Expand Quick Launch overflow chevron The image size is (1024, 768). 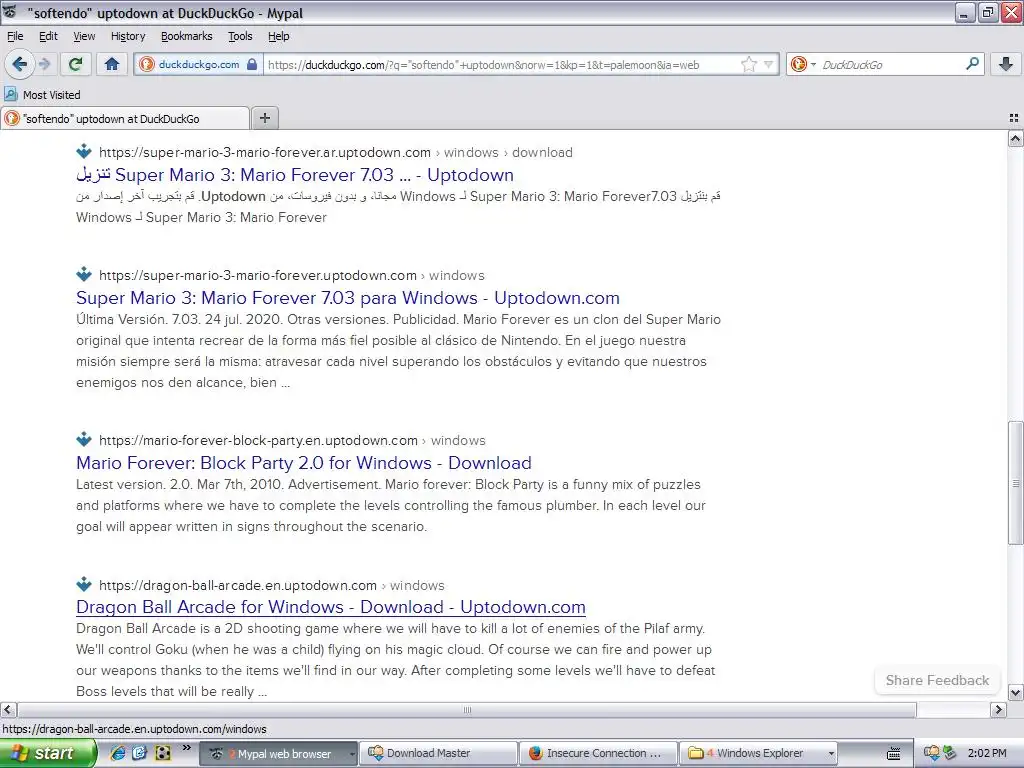(x=187, y=748)
